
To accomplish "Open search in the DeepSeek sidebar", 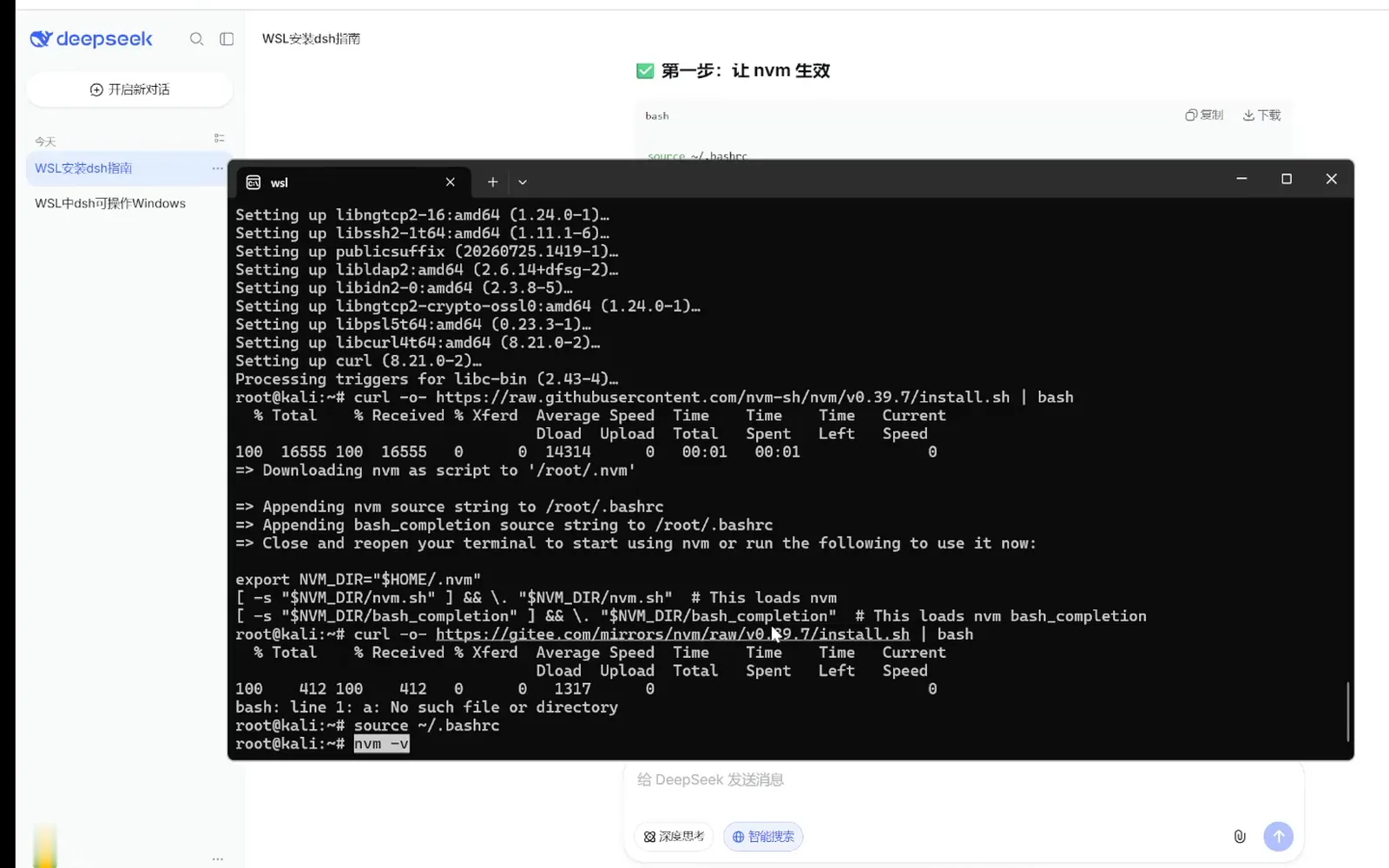I will (197, 39).
